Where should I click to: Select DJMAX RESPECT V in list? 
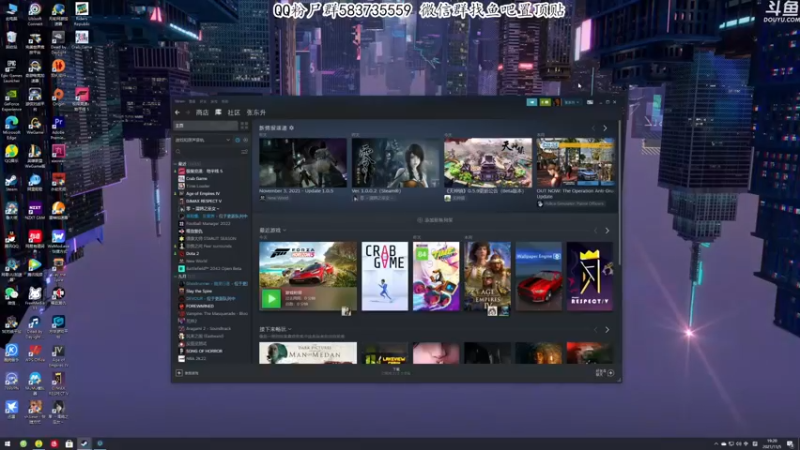point(203,201)
